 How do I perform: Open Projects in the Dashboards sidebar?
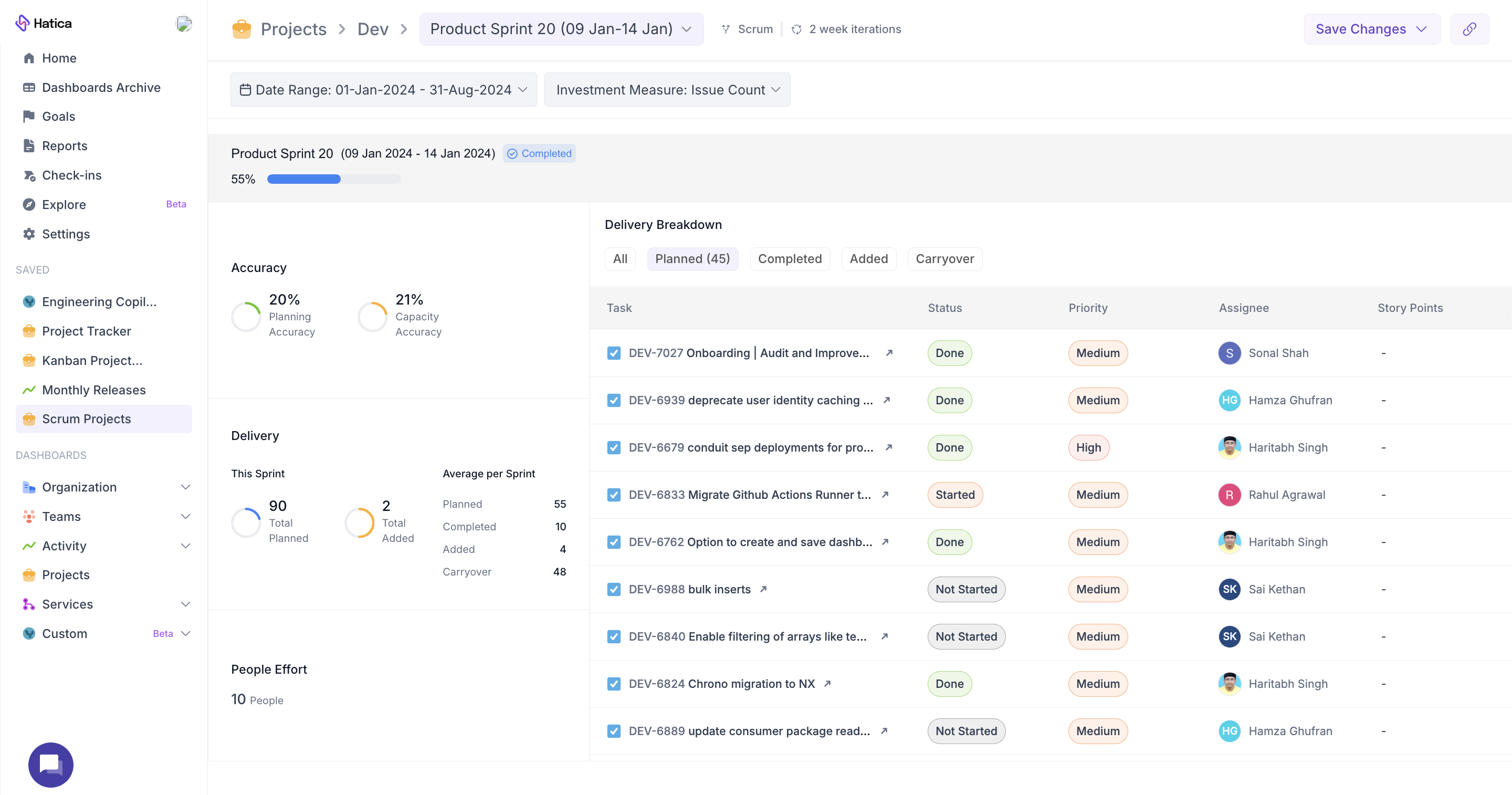(66, 575)
